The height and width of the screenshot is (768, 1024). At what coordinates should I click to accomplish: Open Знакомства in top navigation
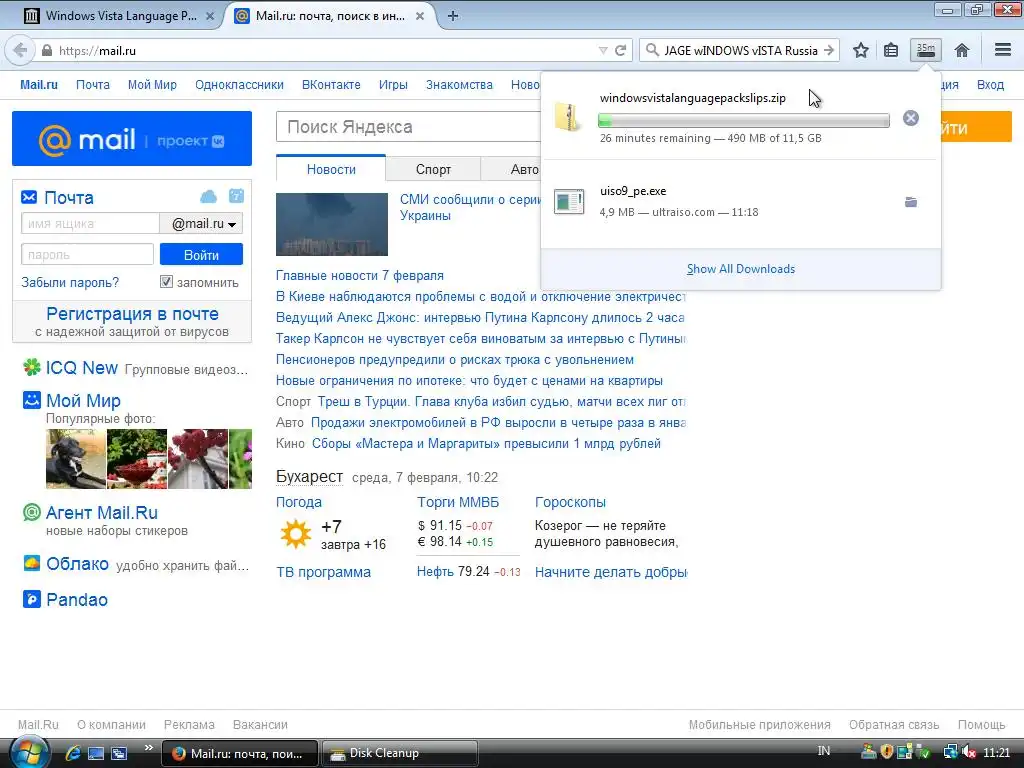tap(459, 85)
